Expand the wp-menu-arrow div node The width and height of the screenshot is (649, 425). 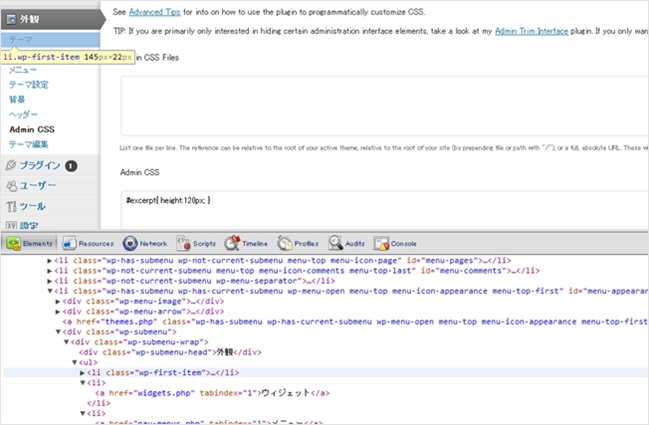point(58,312)
